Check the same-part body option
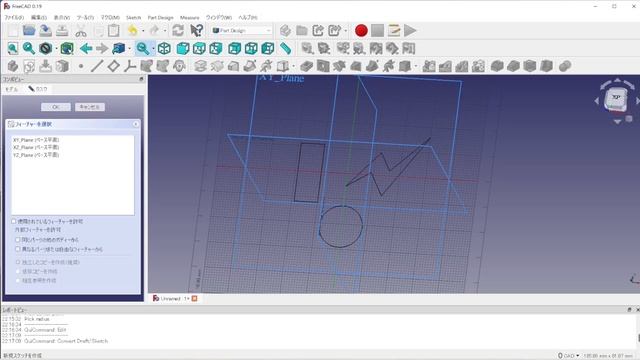This screenshot has height=360, width=640. 18,240
